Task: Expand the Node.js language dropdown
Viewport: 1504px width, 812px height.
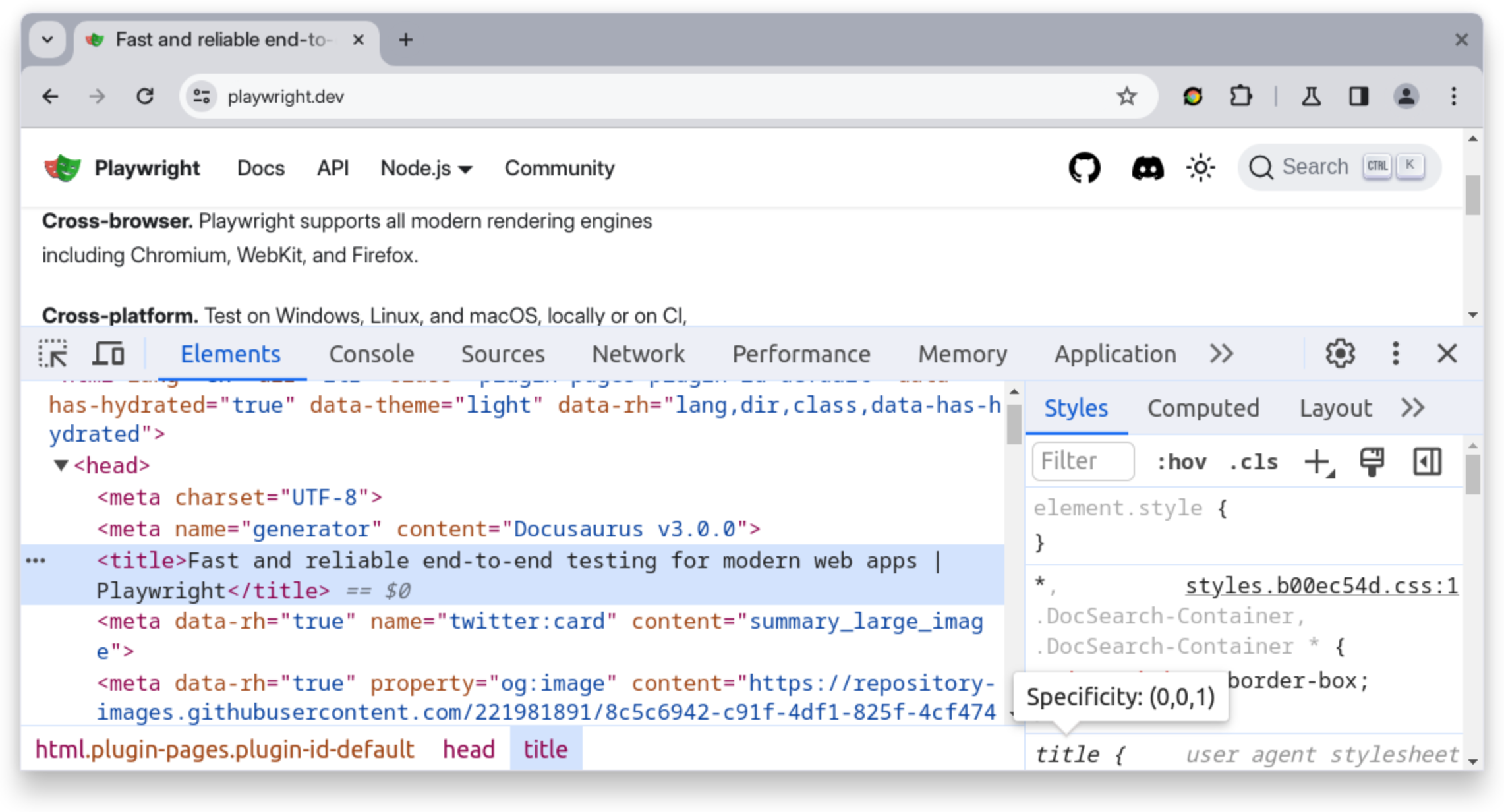Action: point(426,168)
